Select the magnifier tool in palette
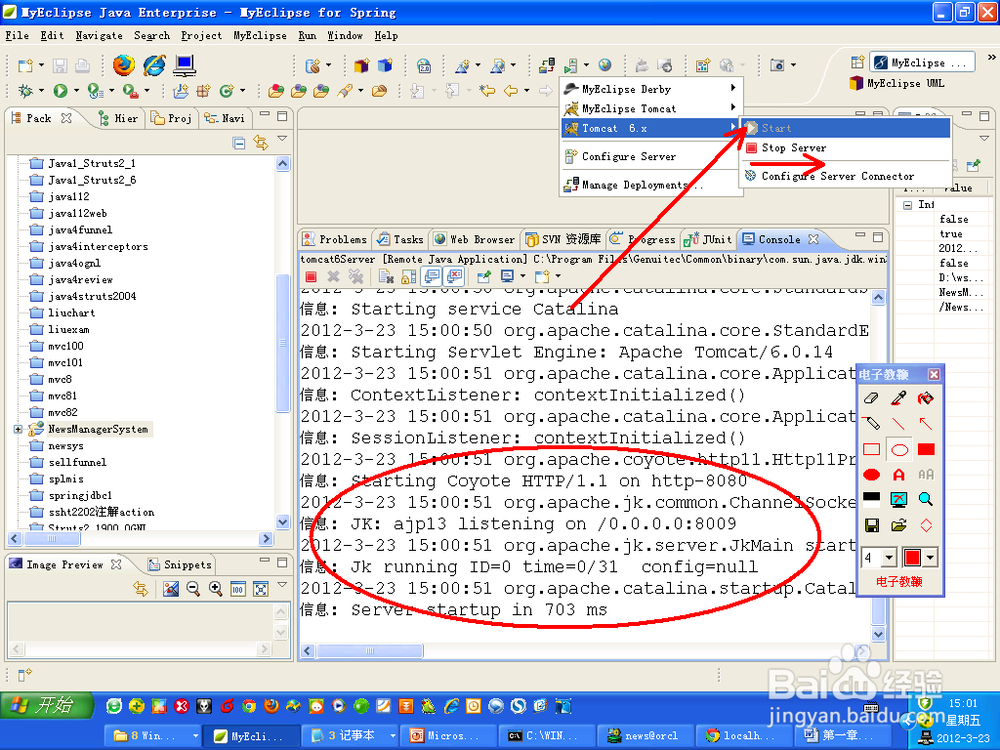1000x750 pixels. [x=925, y=499]
